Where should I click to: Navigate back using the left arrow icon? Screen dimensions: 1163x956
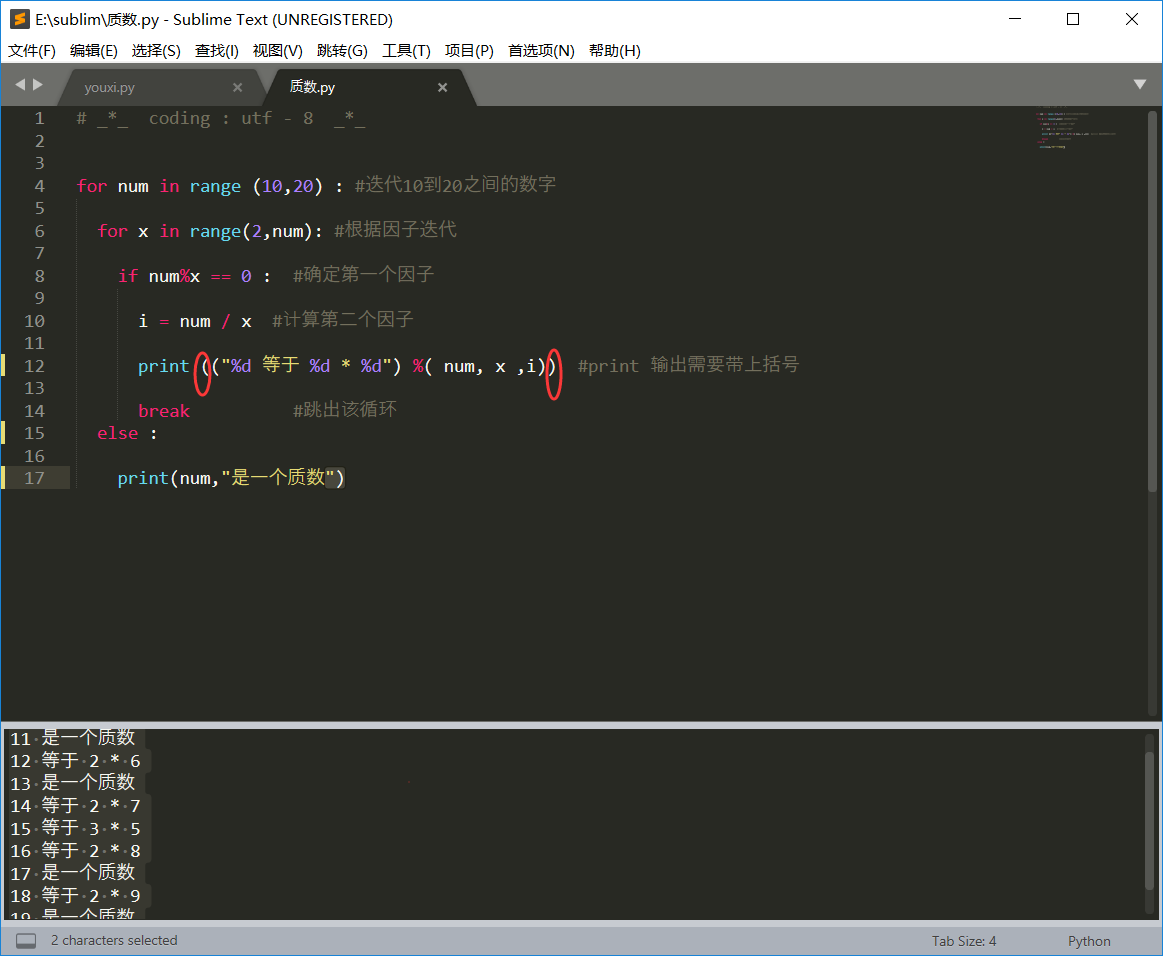point(19,86)
